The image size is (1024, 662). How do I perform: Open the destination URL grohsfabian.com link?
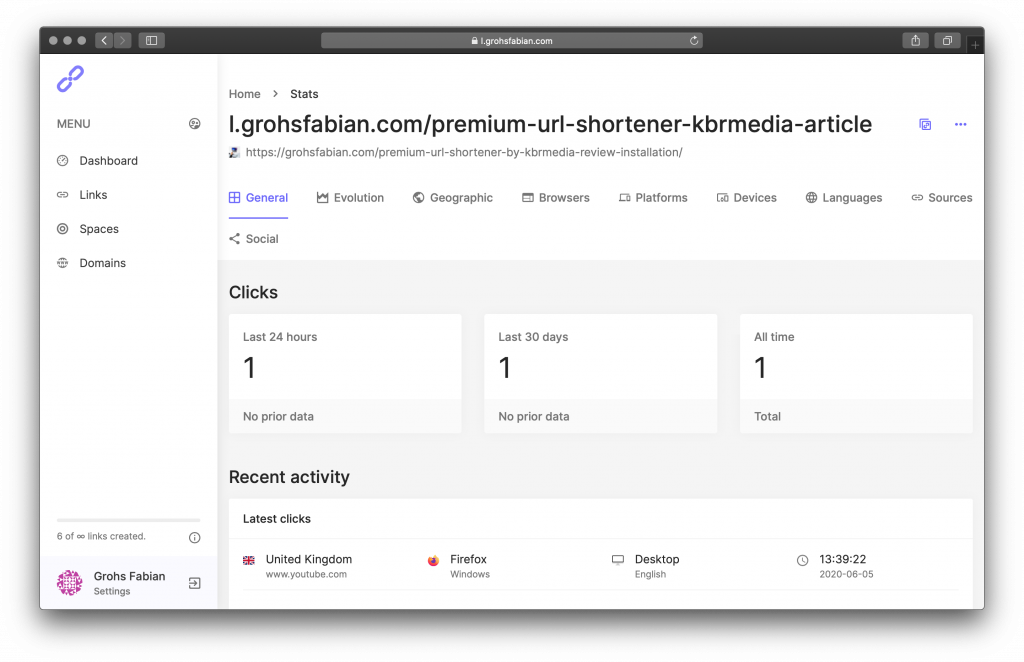tap(464, 152)
